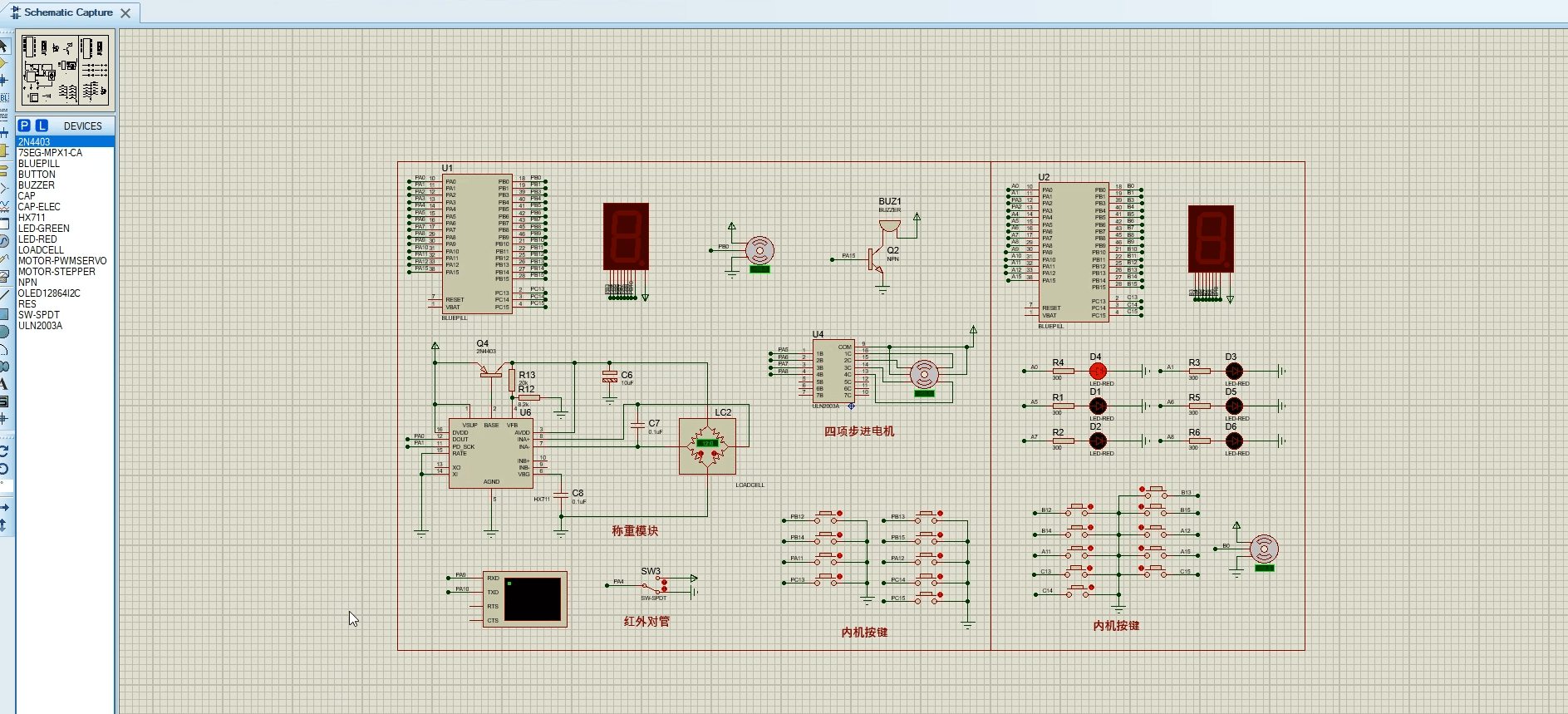
Task: Choose the Generator Mode sine icon
Action: (x=3, y=241)
